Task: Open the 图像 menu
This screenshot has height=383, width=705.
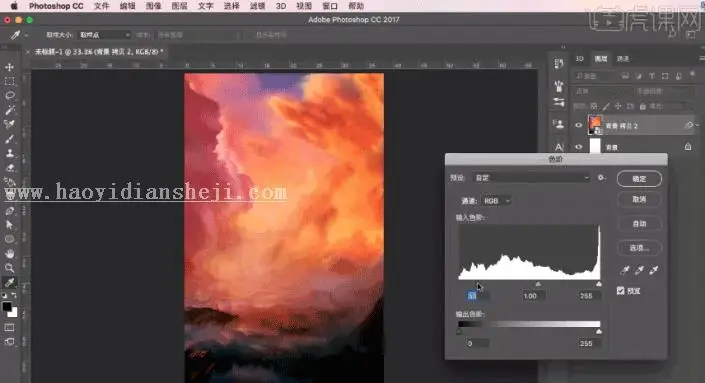Action: (x=153, y=6)
